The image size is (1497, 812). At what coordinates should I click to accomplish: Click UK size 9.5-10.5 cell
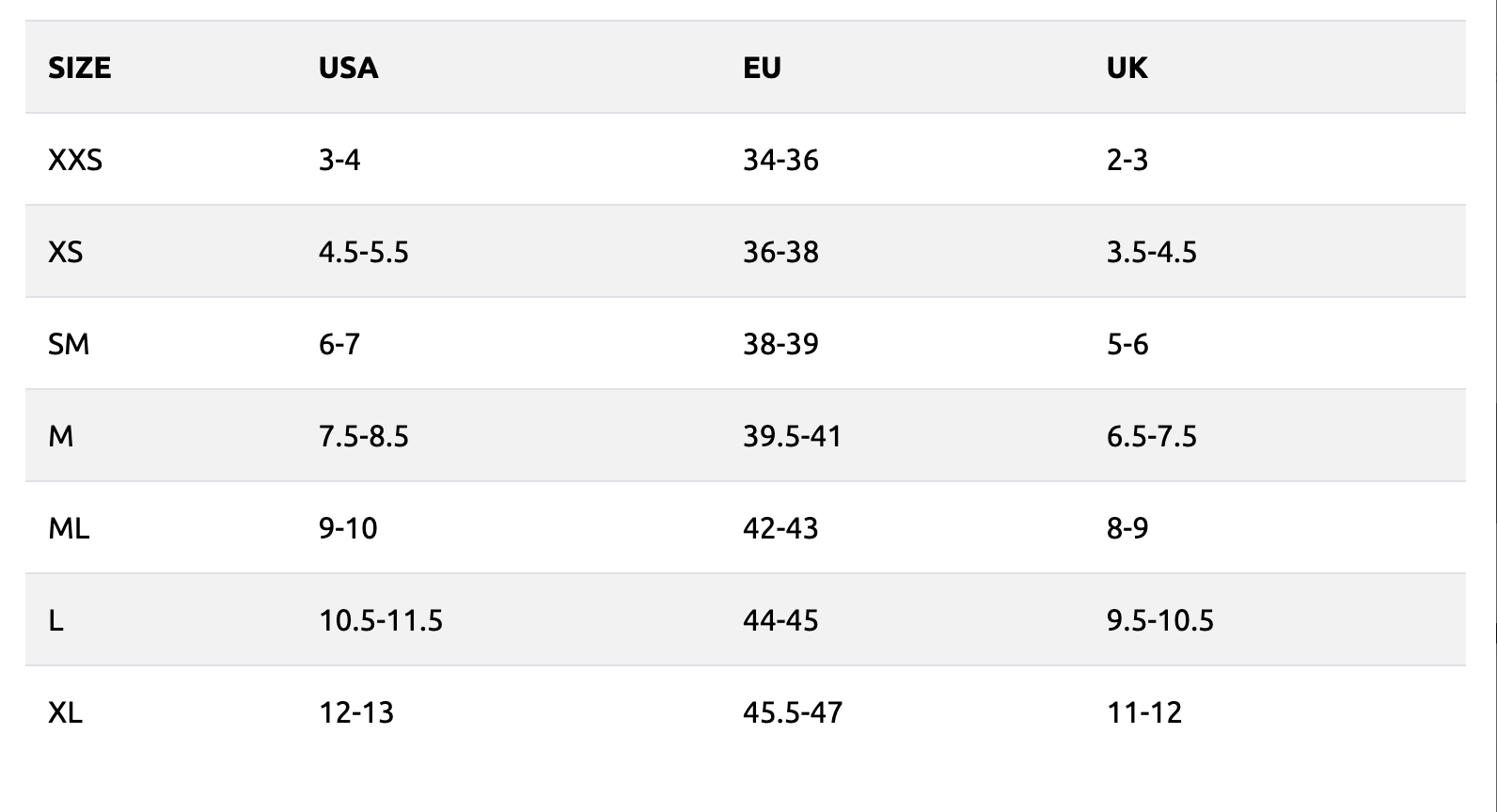tap(1159, 620)
